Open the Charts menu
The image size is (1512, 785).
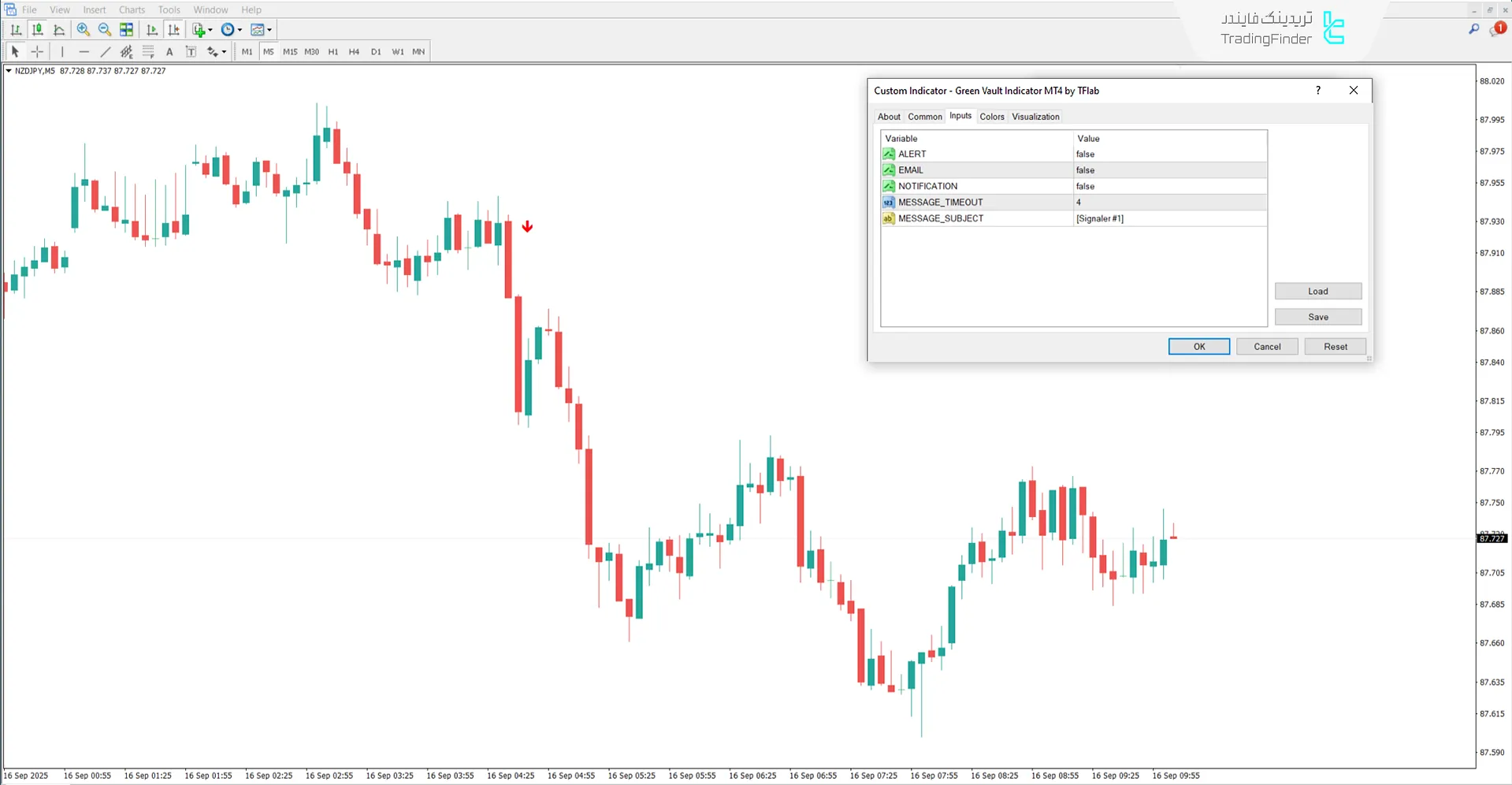pyautogui.click(x=132, y=9)
